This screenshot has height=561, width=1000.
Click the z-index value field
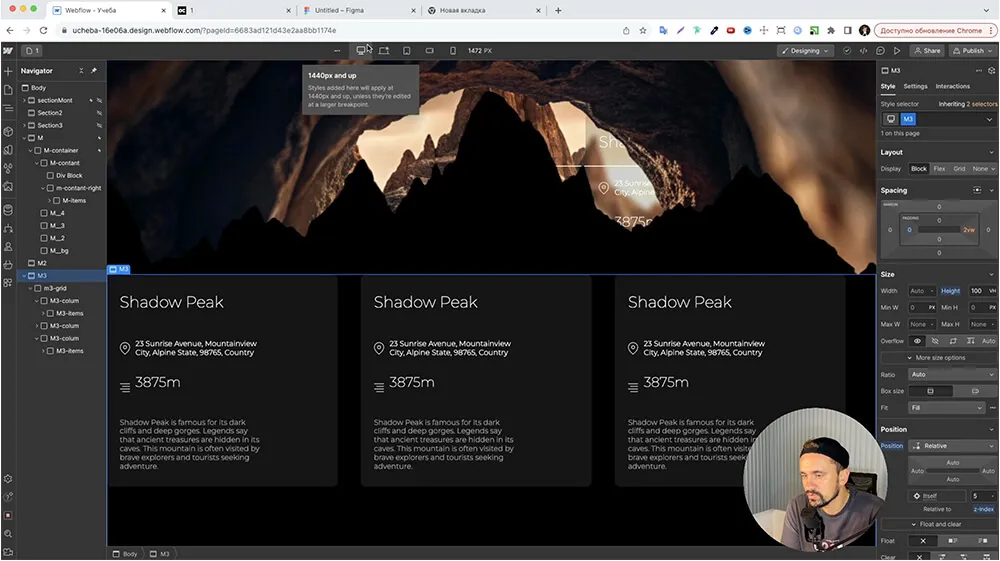(982, 496)
